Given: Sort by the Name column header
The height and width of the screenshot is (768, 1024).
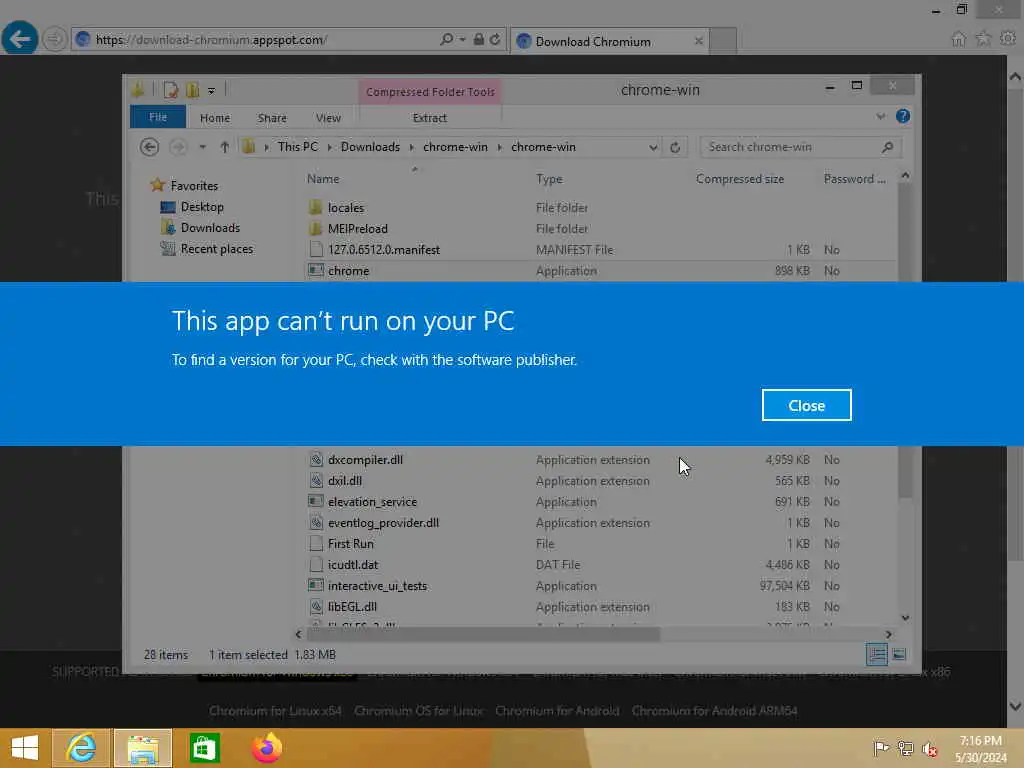Looking at the screenshot, I should (x=323, y=179).
